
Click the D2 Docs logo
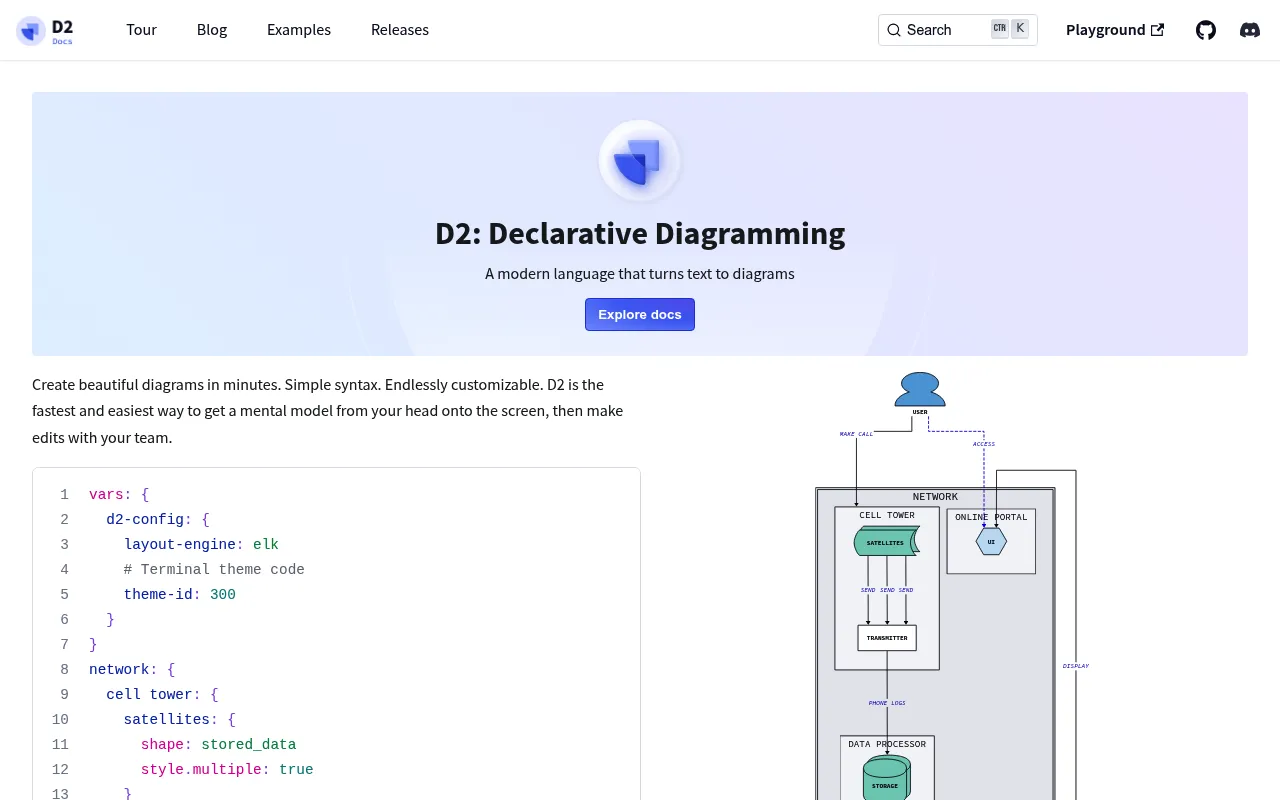pos(46,30)
